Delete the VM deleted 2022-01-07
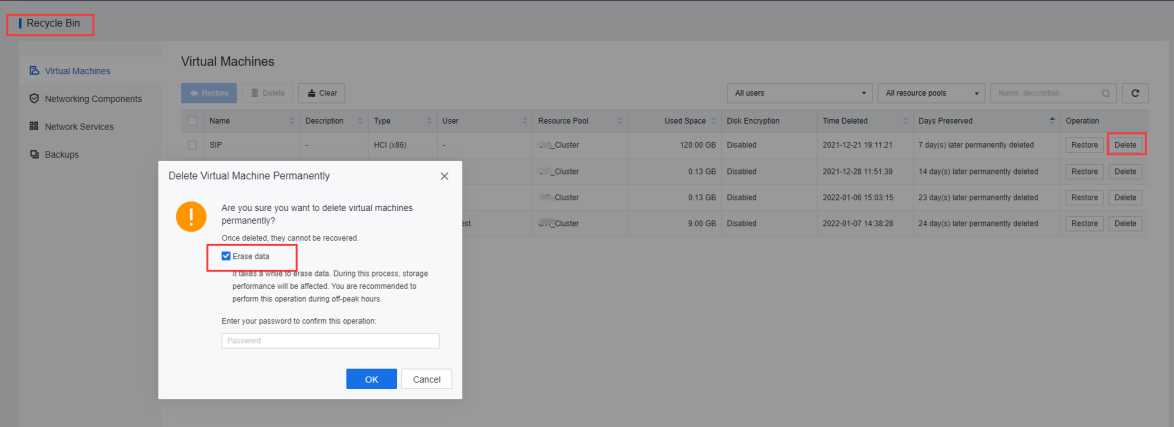 click(x=1125, y=223)
